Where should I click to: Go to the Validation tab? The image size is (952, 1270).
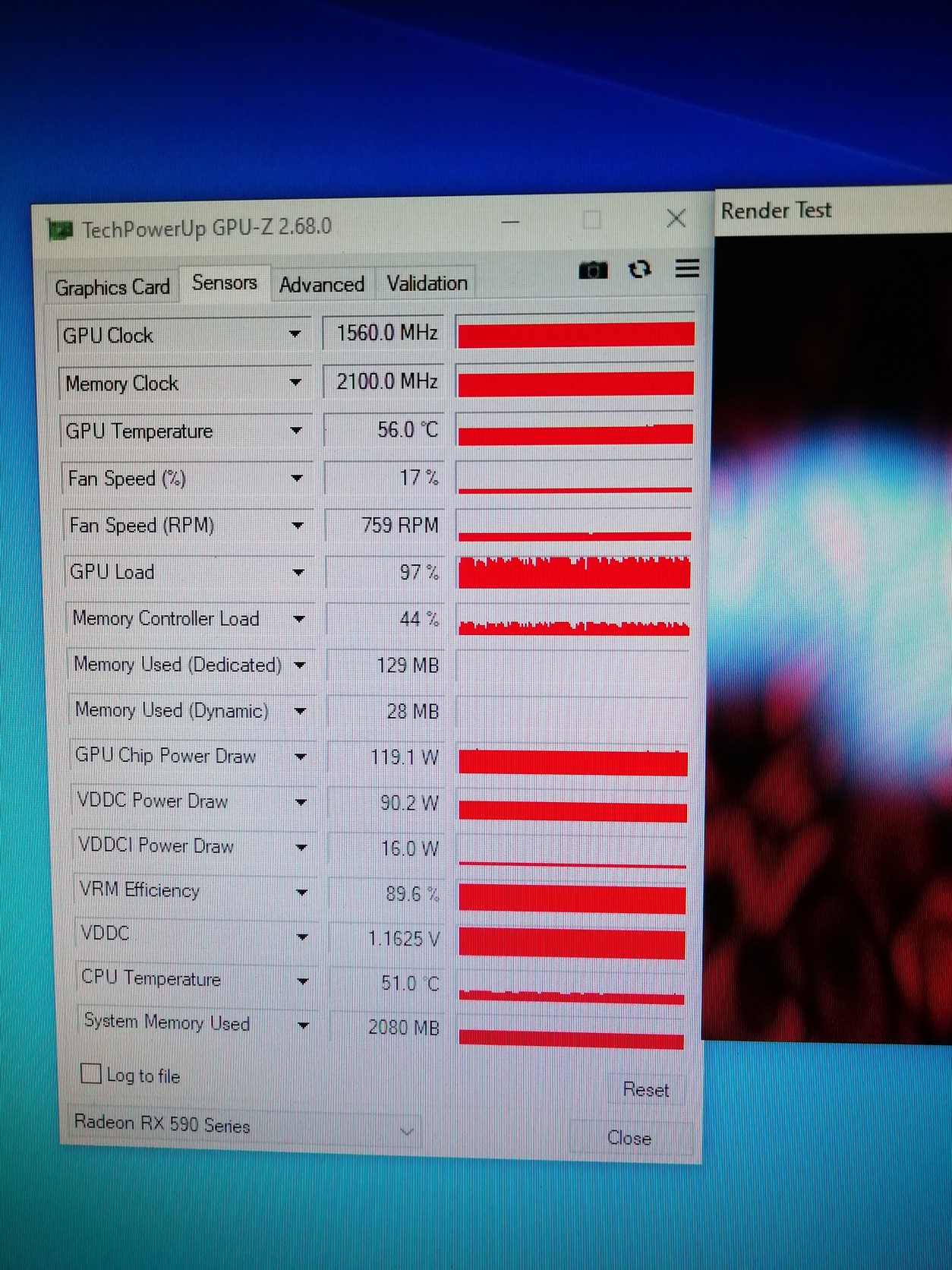click(x=427, y=283)
